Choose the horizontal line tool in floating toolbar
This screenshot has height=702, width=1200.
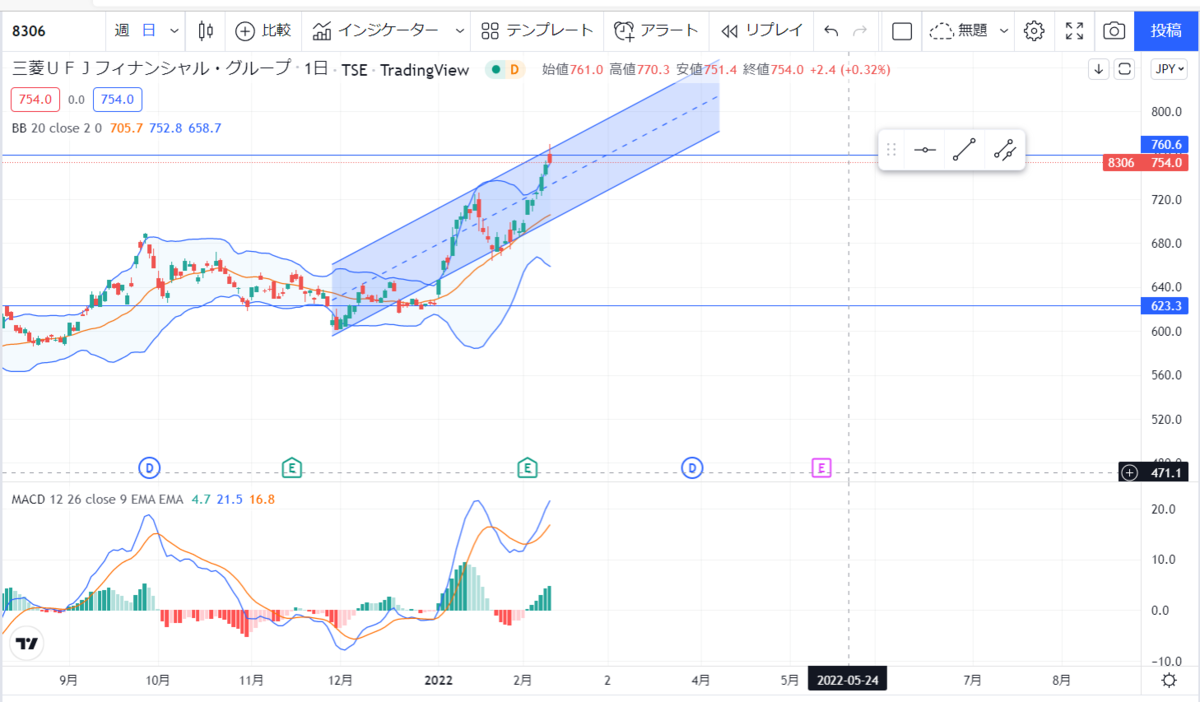[925, 150]
